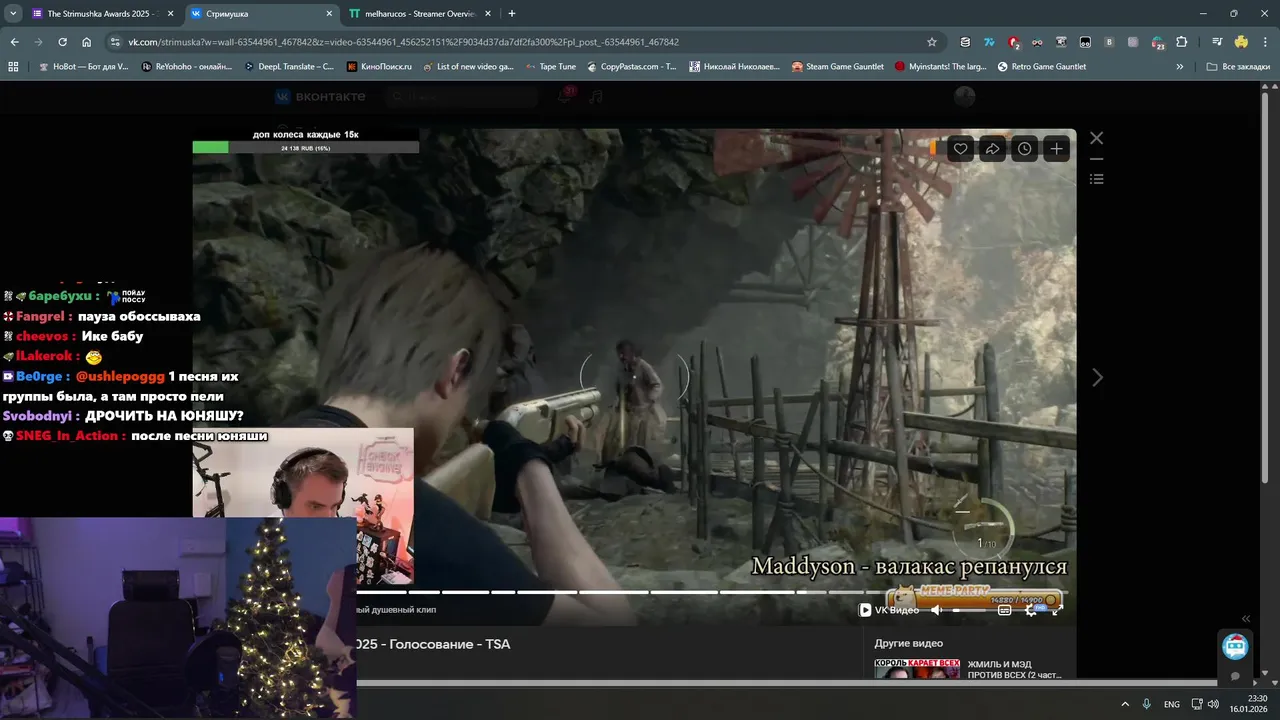The height and width of the screenshot is (720, 1280).
Task: Adjust the video volume slider
Action: (968, 610)
